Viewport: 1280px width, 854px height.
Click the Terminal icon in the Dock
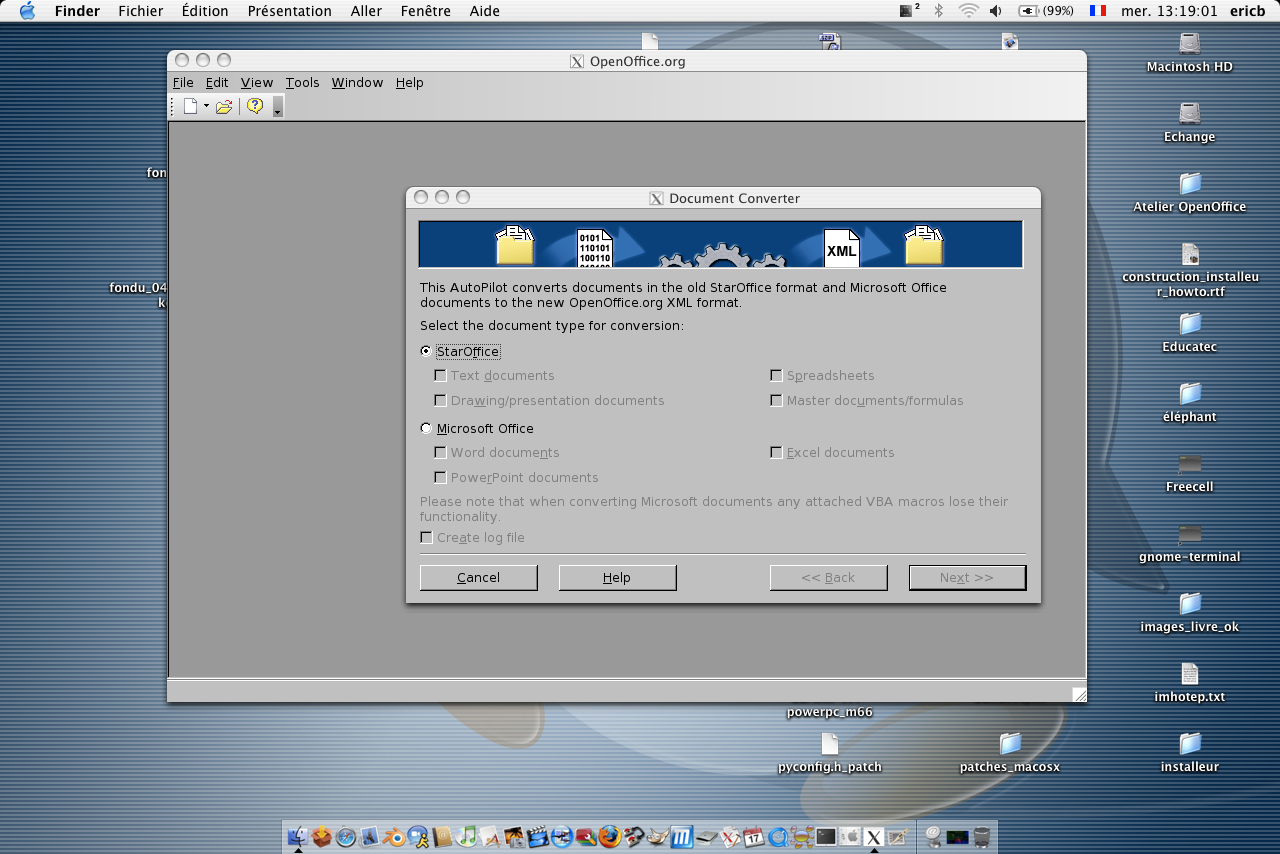(x=826, y=836)
